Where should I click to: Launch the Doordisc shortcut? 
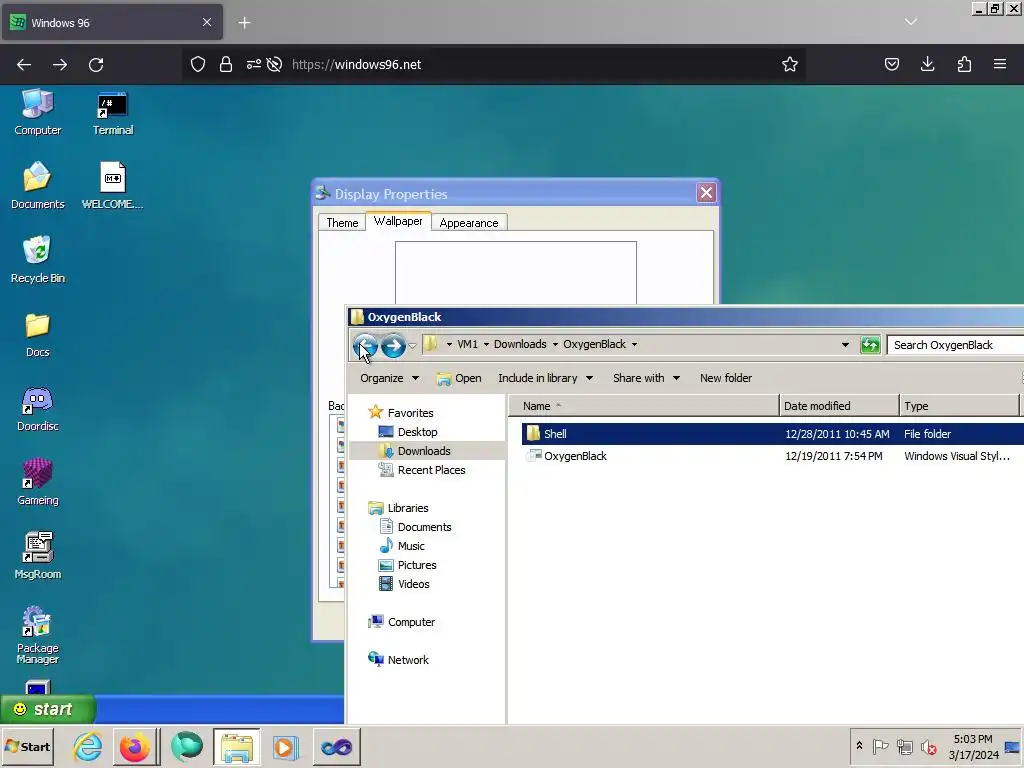pyautogui.click(x=37, y=409)
